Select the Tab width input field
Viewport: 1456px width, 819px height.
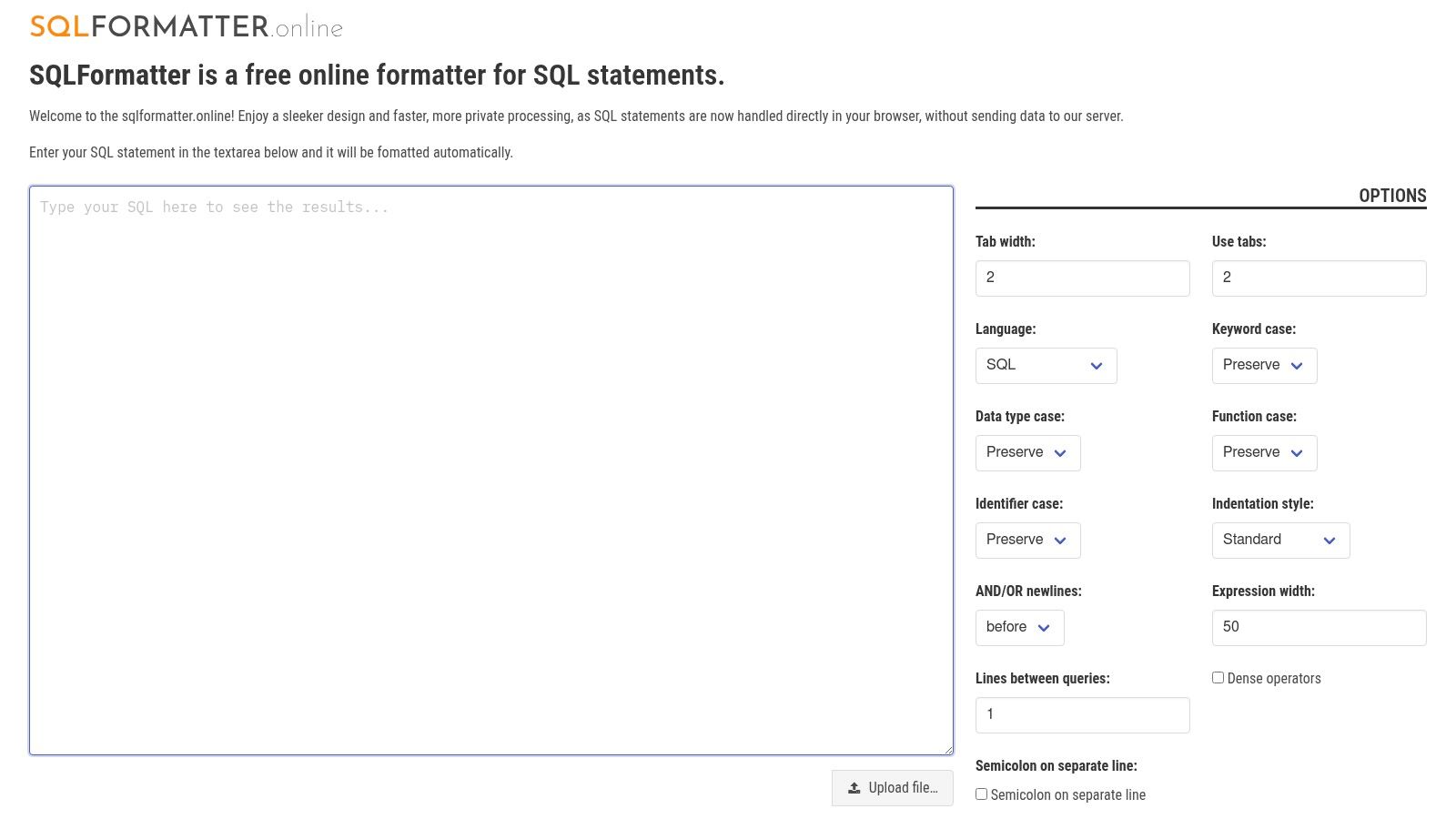(1082, 278)
